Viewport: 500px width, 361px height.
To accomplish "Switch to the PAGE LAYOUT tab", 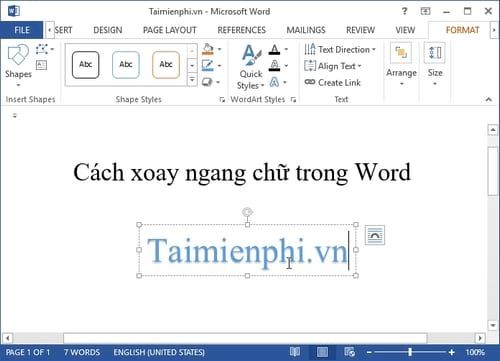I will [x=170, y=30].
